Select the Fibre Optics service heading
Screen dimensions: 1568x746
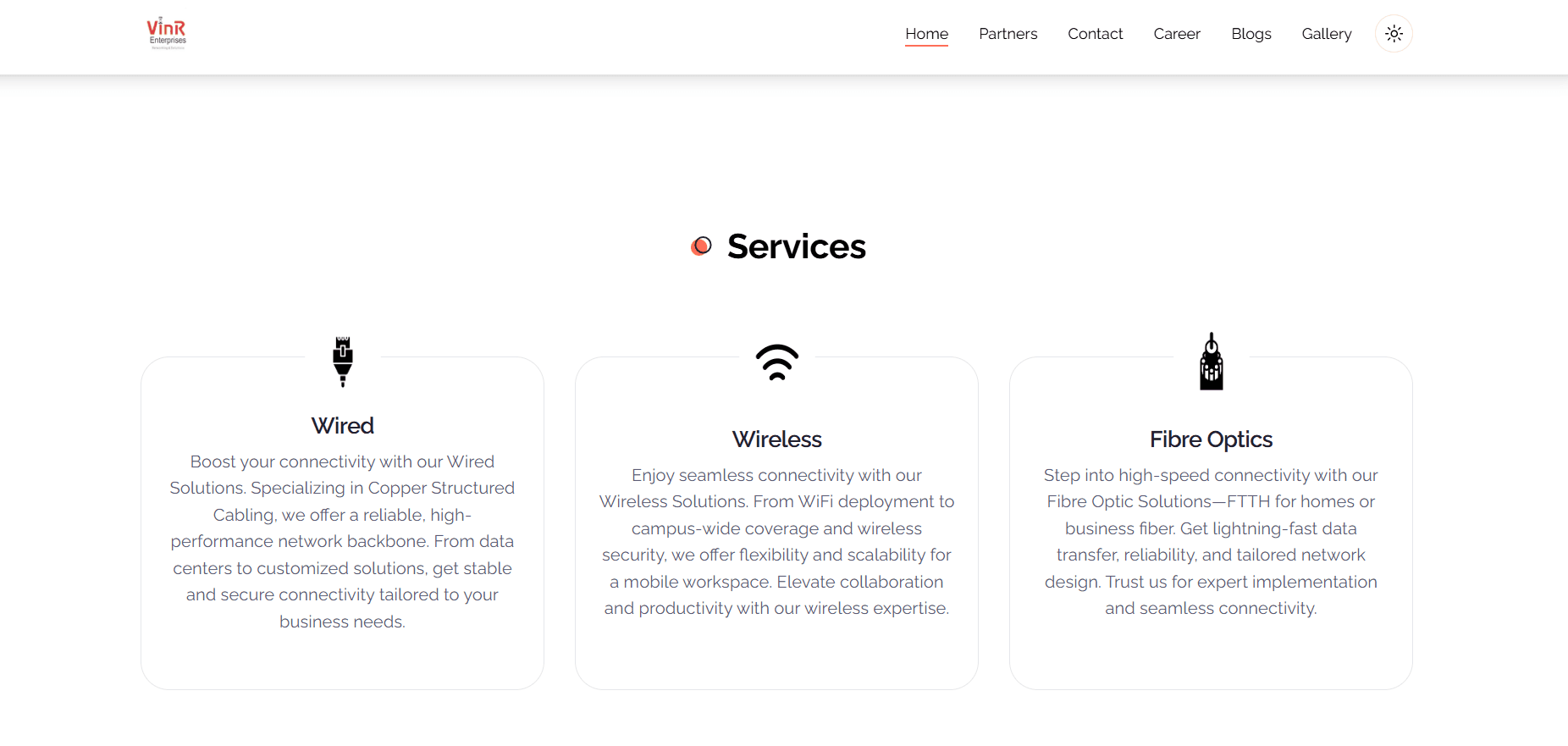(x=1212, y=439)
